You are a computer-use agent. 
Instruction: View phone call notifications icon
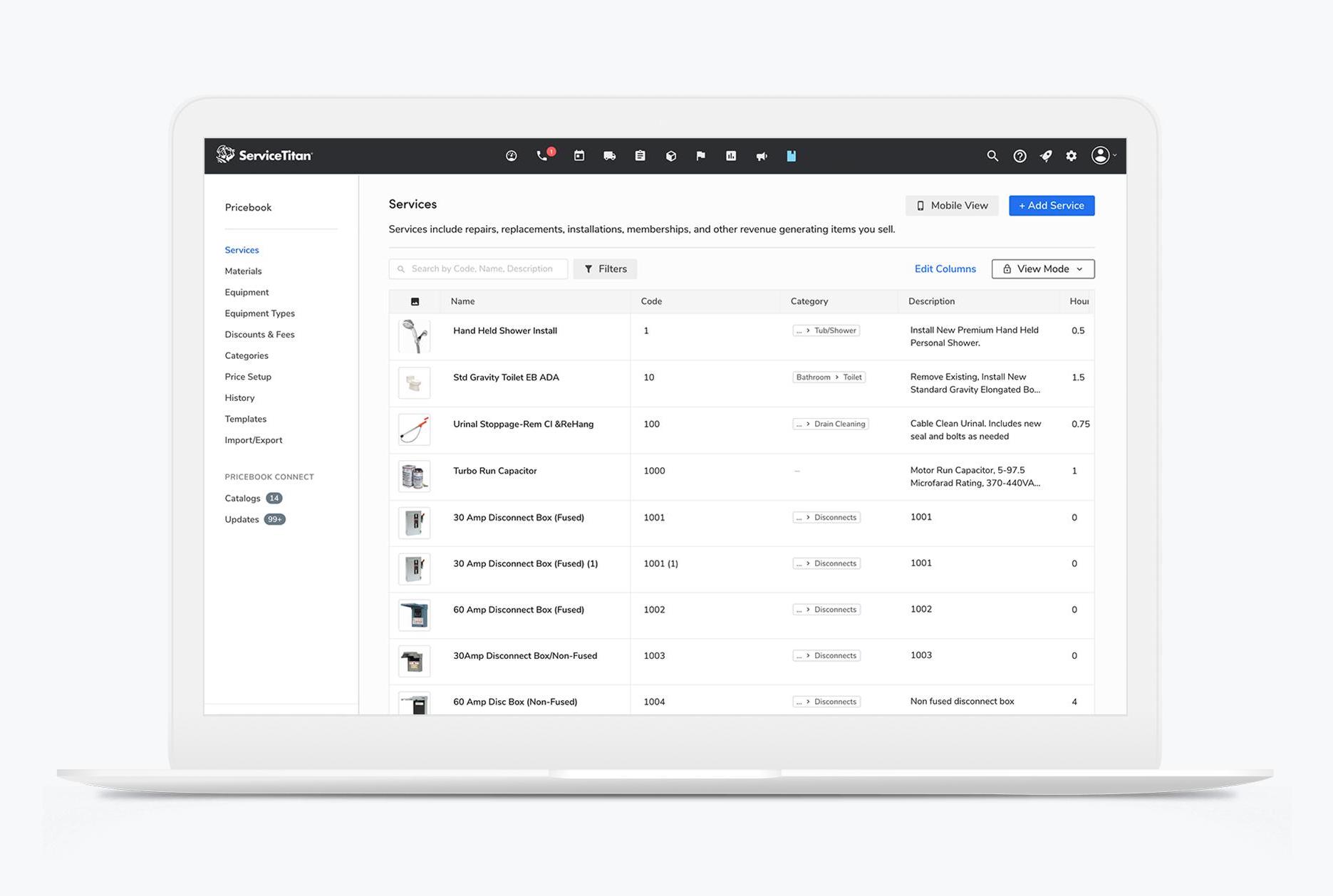pos(542,155)
